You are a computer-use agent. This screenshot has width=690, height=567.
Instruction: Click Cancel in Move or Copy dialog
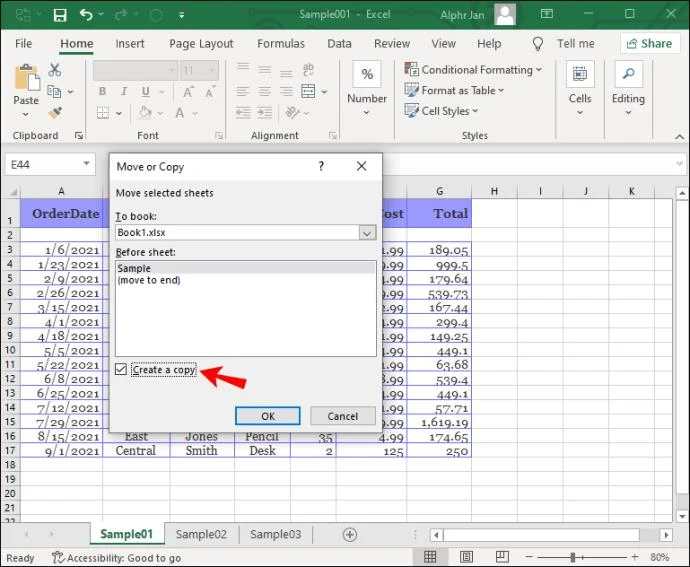[x=343, y=416]
